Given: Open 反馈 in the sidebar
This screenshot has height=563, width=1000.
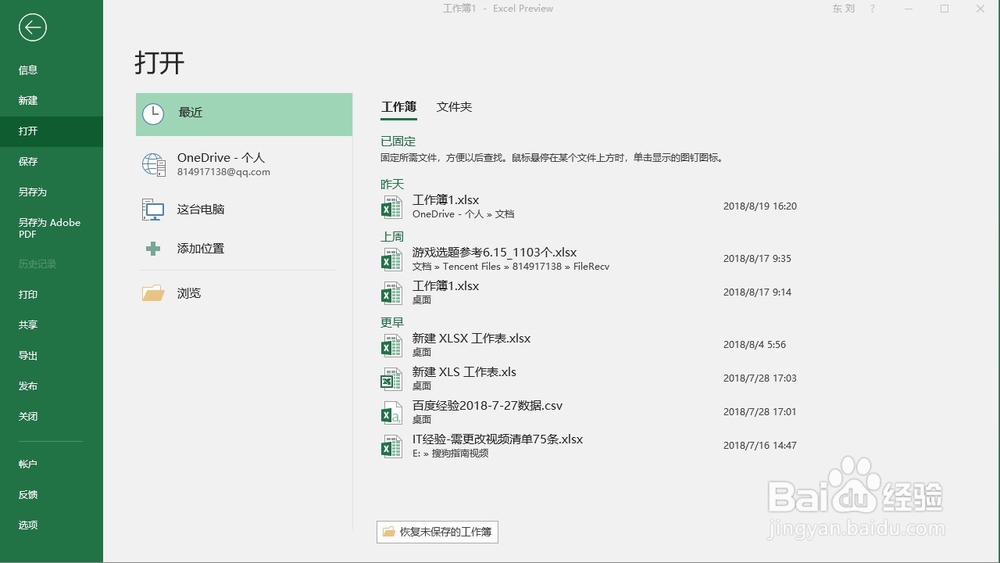Looking at the screenshot, I should coord(28,495).
